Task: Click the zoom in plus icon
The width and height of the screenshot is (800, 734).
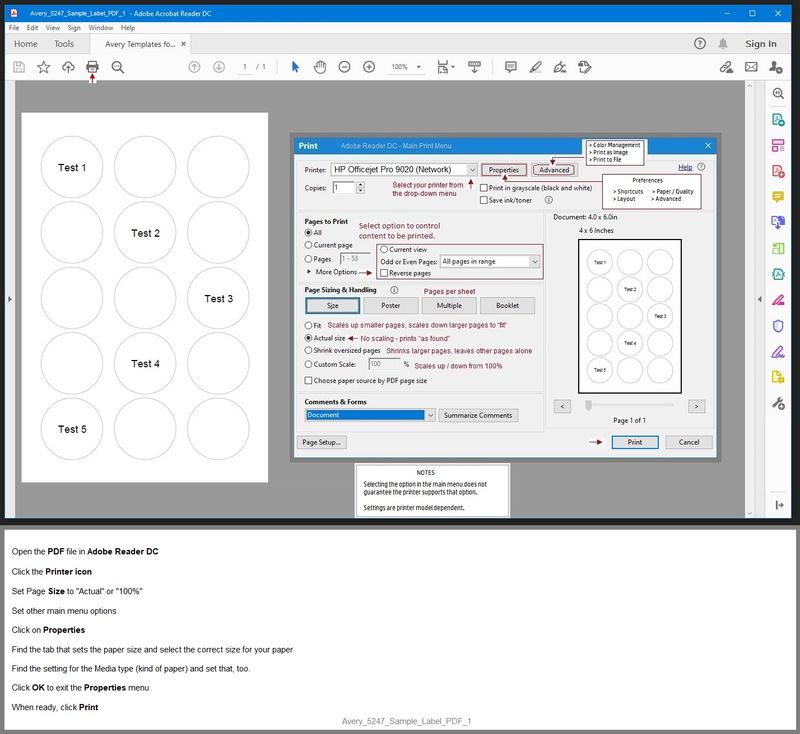Action: (x=369, y=67)
